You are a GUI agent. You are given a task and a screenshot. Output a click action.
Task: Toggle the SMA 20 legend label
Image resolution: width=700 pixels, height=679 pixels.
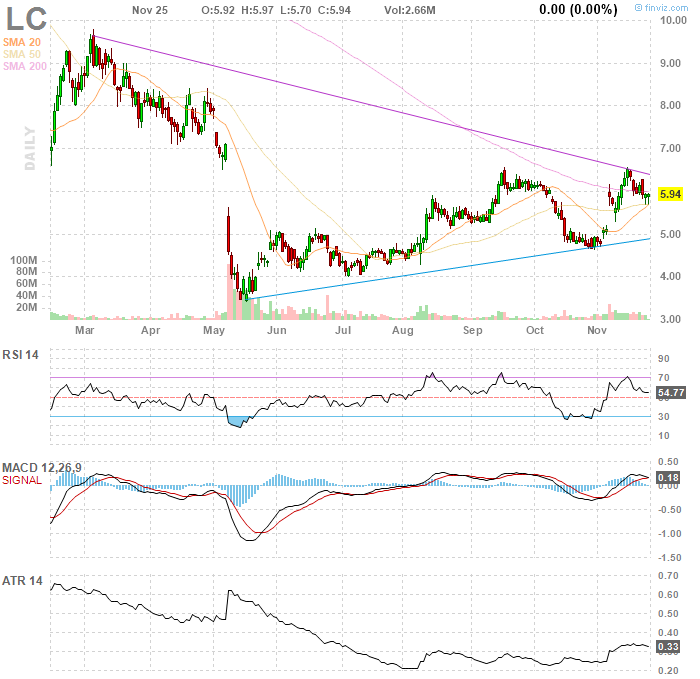click(x=22, y=41)
